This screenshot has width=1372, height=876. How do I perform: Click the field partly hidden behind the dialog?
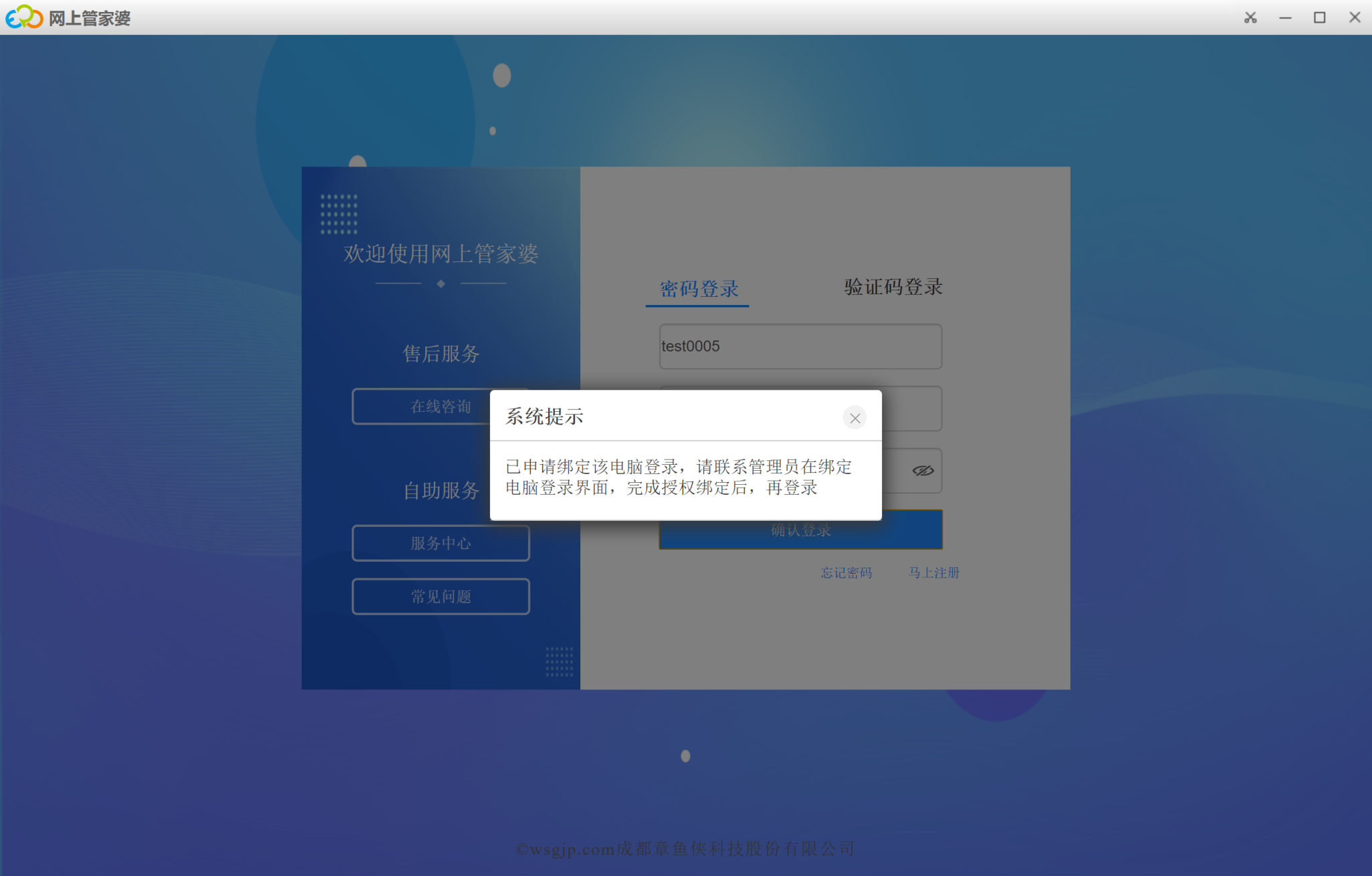coord(912,409)
